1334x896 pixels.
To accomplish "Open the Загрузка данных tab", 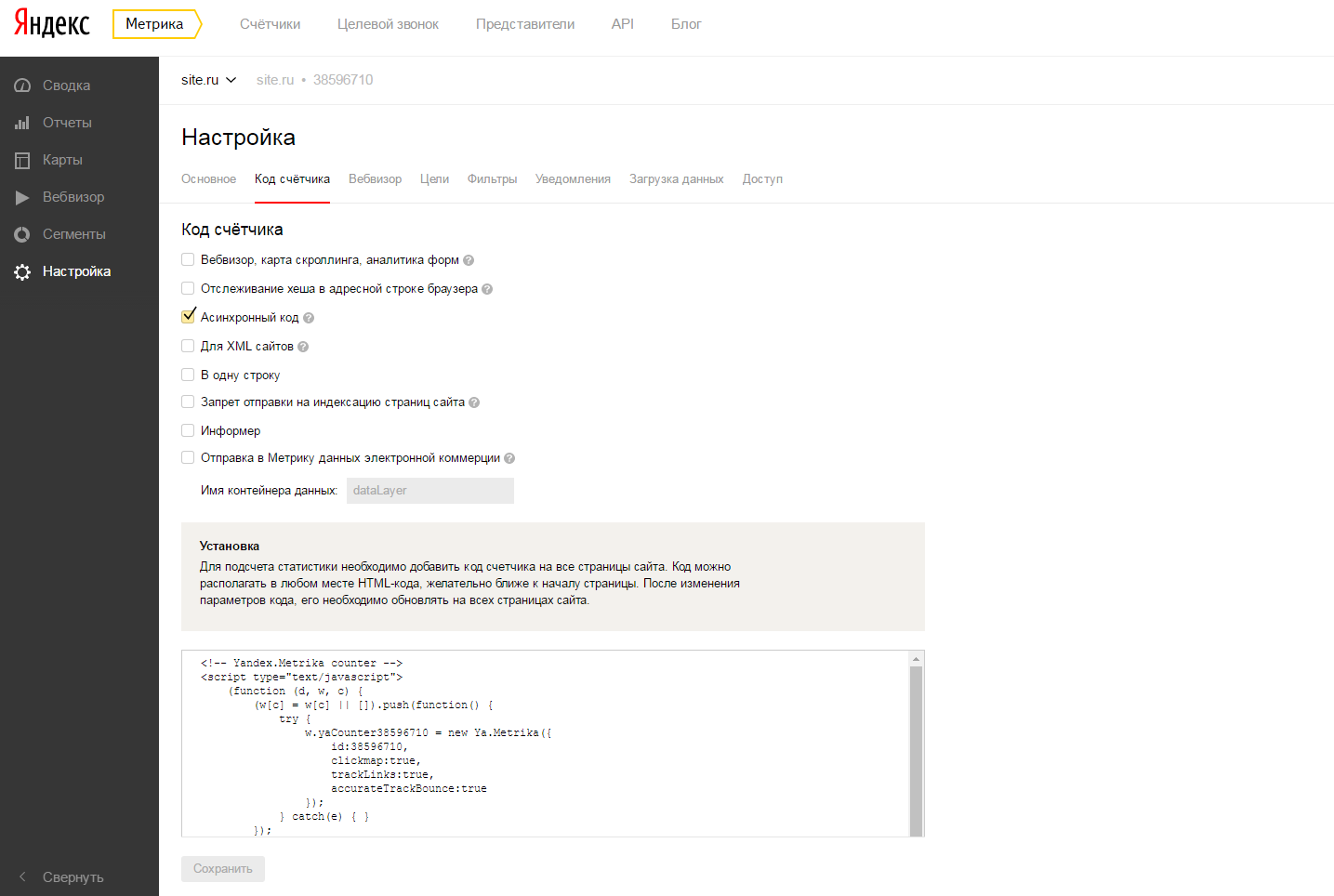I will point(676,179).
